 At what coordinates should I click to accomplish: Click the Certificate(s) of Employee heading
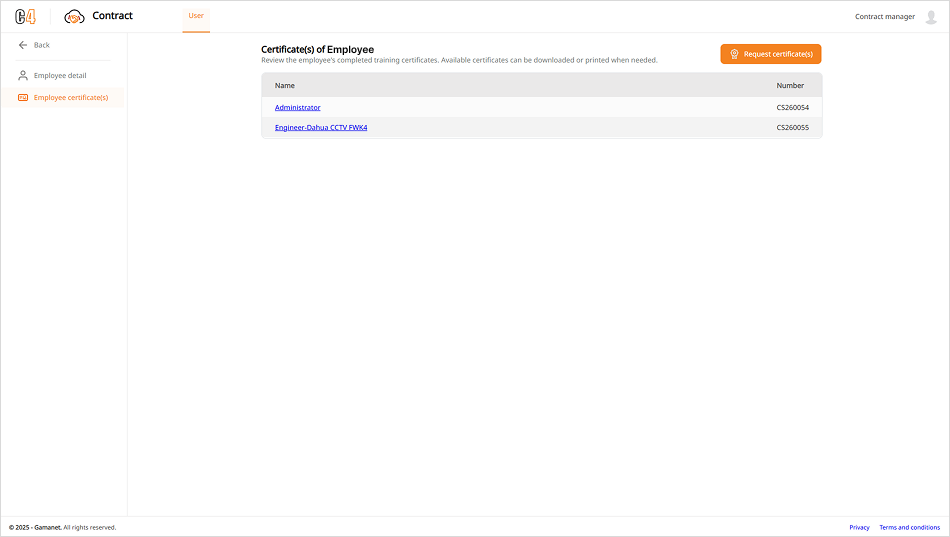tap(317, 50)
